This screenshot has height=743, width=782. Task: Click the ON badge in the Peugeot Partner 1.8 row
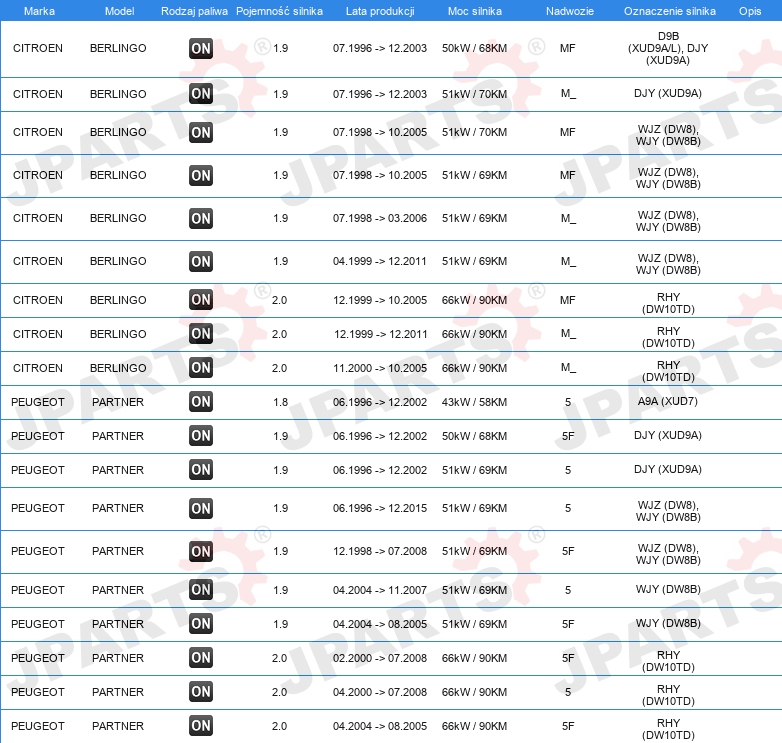[201, 402]
